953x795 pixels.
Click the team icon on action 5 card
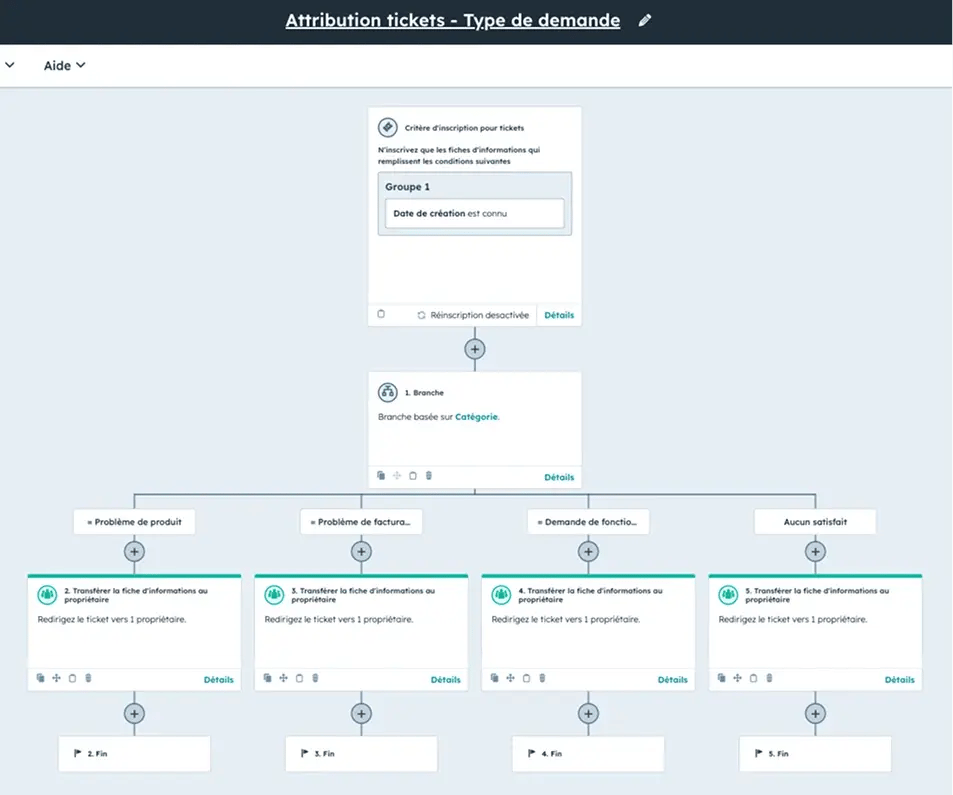click(728, 594)
